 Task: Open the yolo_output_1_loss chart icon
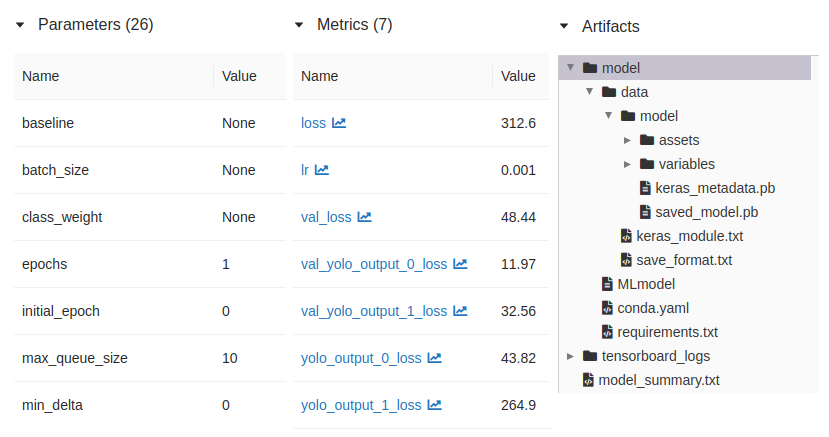pos(435,405)
